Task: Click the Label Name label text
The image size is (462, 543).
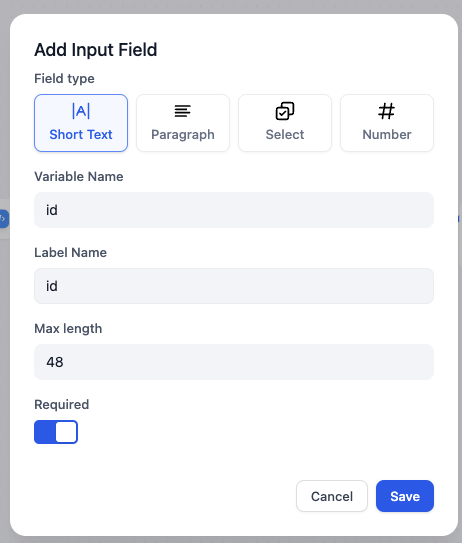Action: click(x=70, y=252)
